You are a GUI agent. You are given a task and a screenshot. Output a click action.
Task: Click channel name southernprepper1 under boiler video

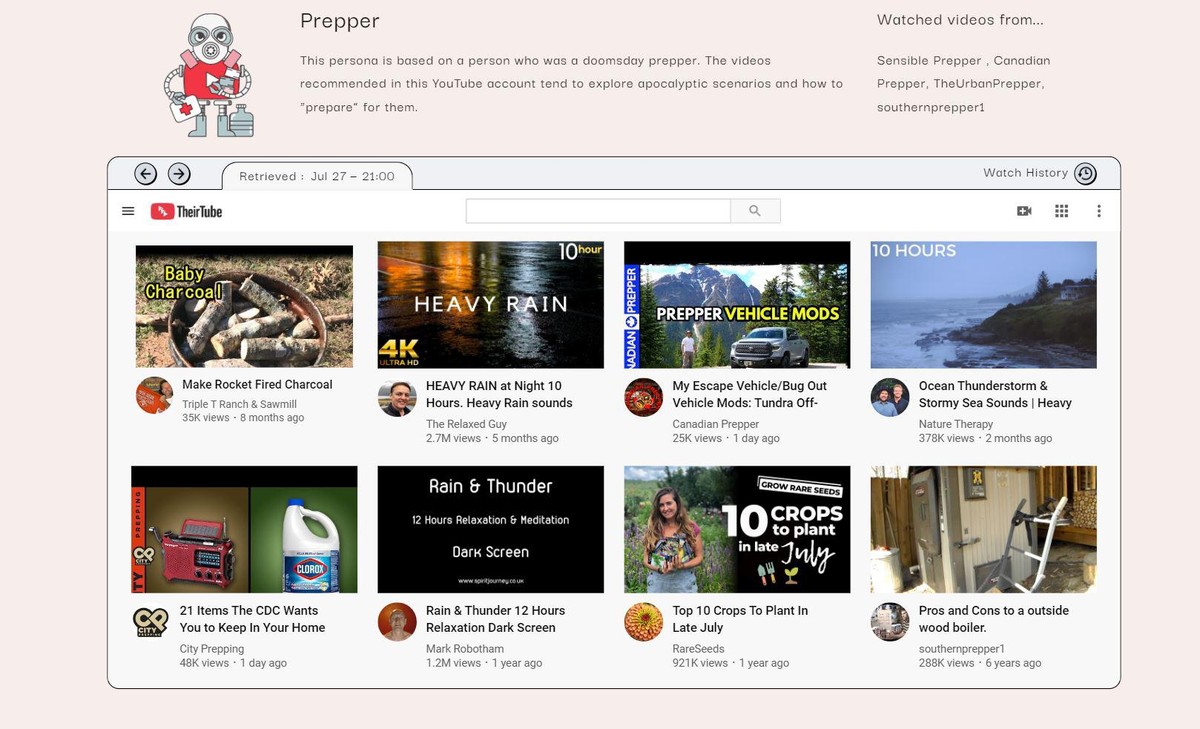point(962,649)
